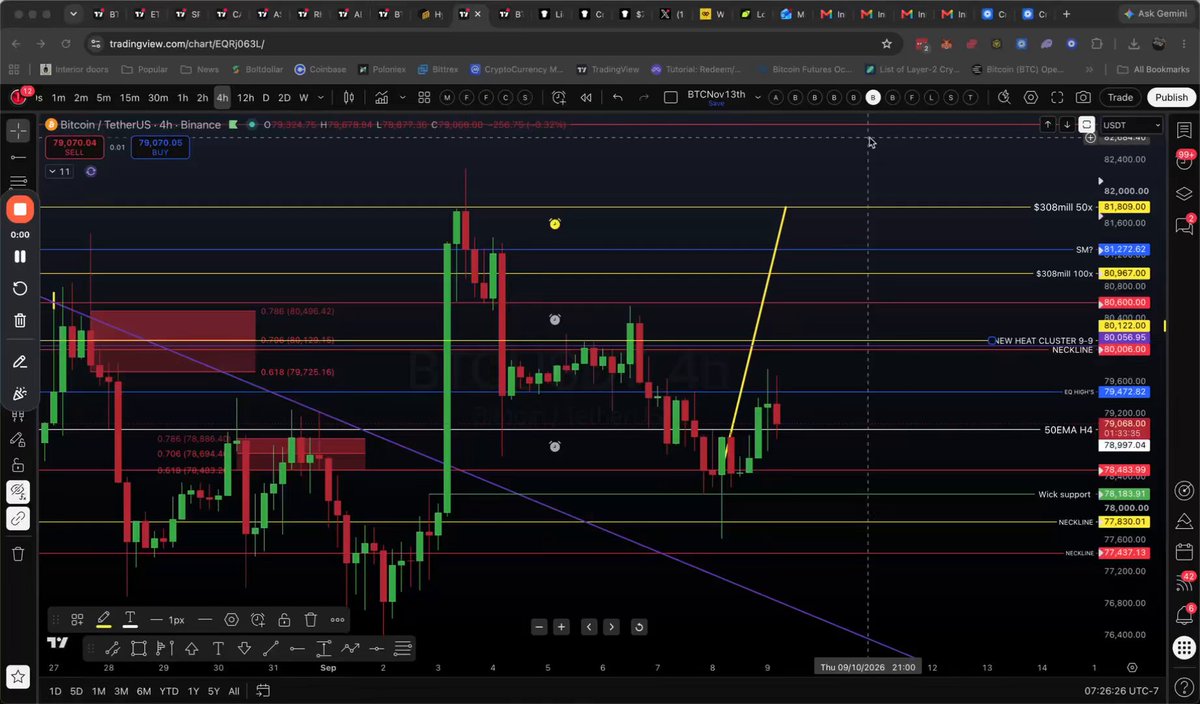Click the go to date calendar icon
The height and width of the screenshot is (704, 1200).
(x=264, y=691)
